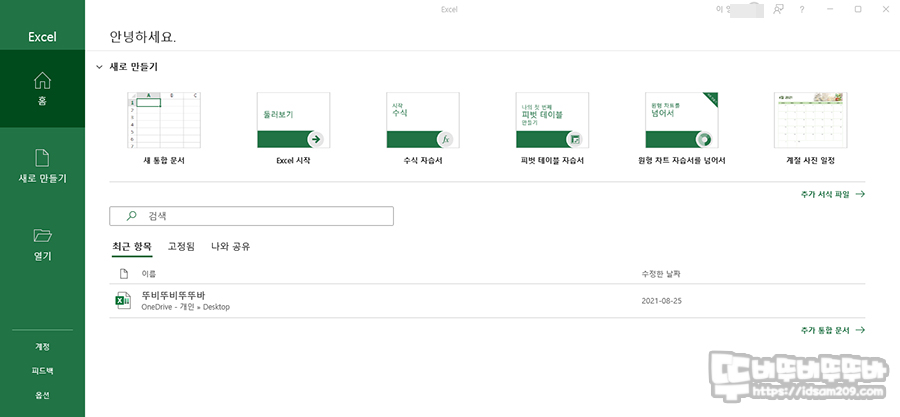Open the 피벗 테이블 자습서 template
Viewport: 900px width, 417px height.
552,128
